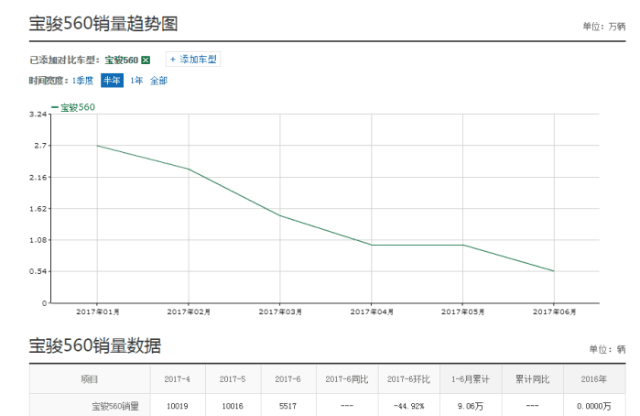Select the 半年 time range
Image resolution: width=640 pixels, height=416 pixels.
click(112, 80)
